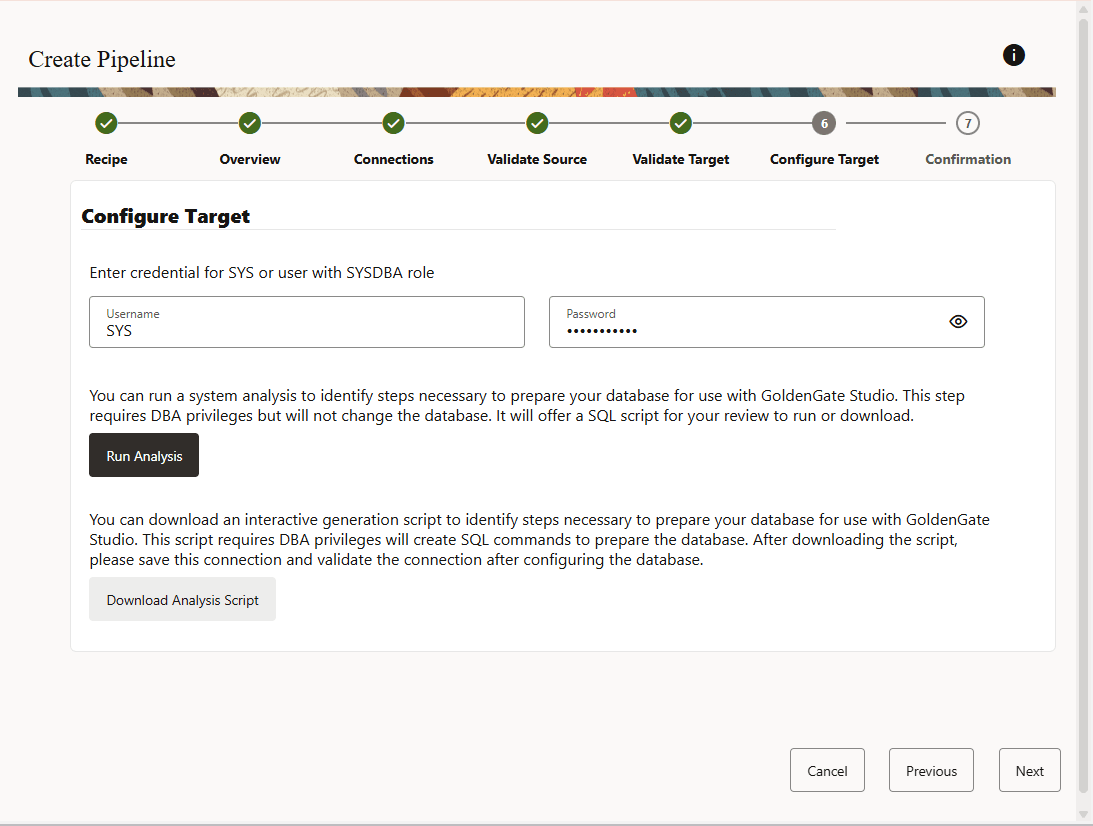Click the Validate Source green check icon
This screenshot has width=1093, height=826.
pyautogui.click(x=537, y=123)
